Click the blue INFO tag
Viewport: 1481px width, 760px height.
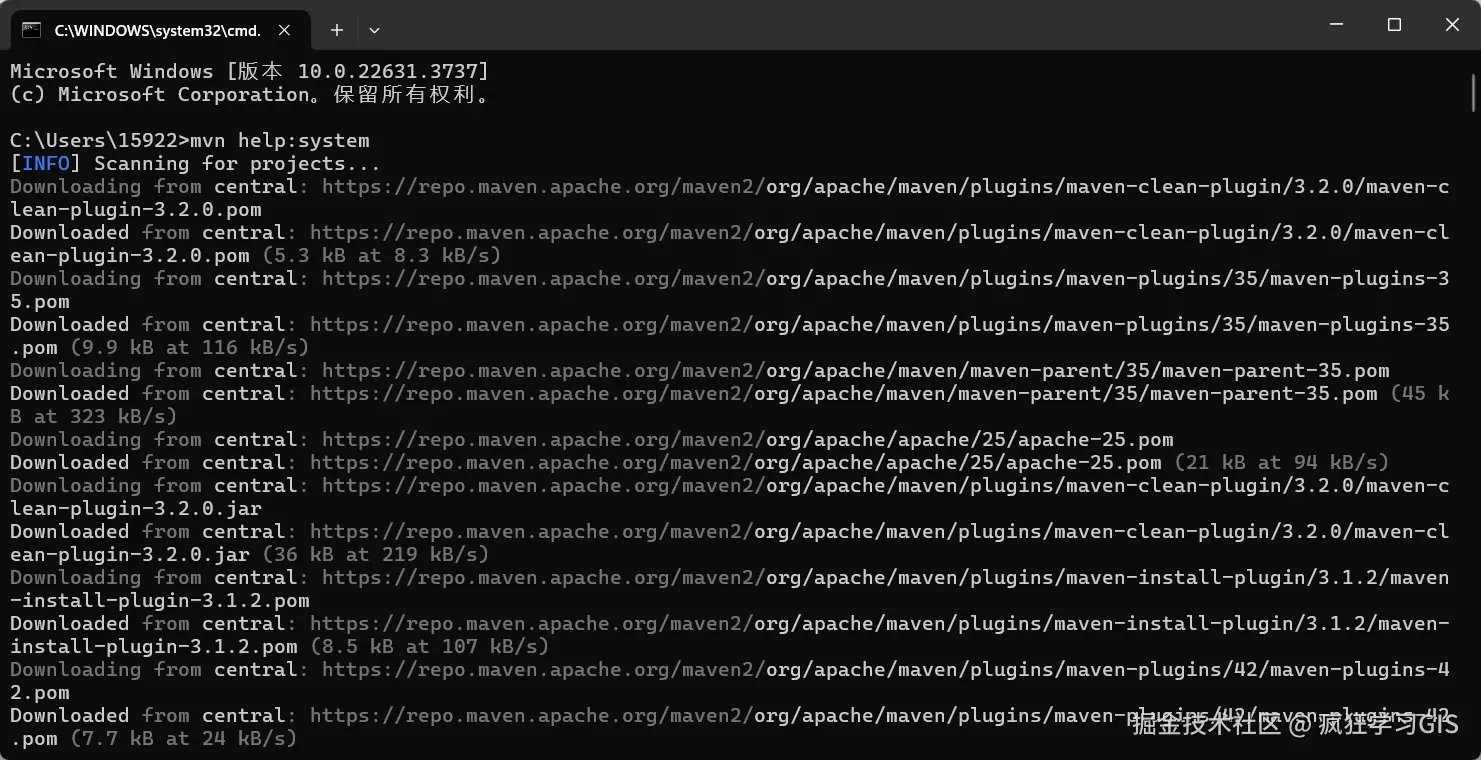click(46, 164)
